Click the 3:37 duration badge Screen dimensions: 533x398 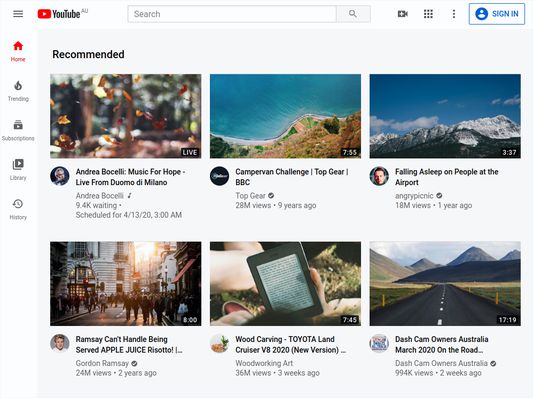pyautogui.click(x=509, y=152)
